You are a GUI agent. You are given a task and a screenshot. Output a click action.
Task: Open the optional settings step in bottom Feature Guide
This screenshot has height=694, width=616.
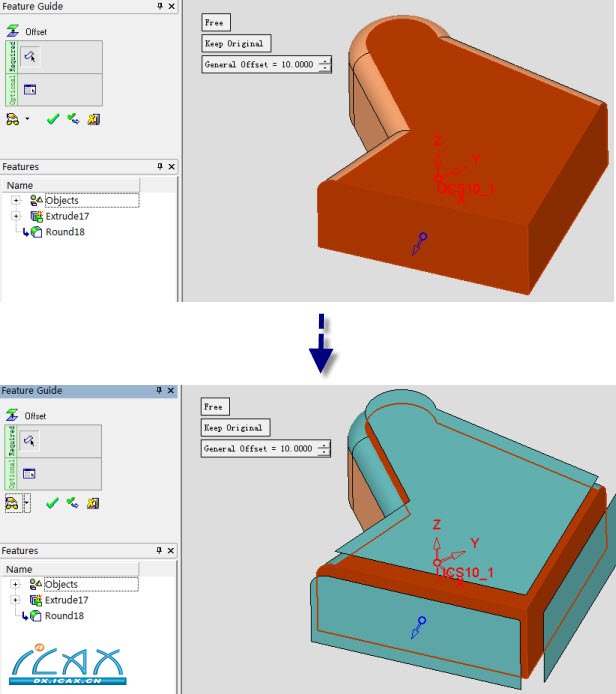tap(29, 474)
